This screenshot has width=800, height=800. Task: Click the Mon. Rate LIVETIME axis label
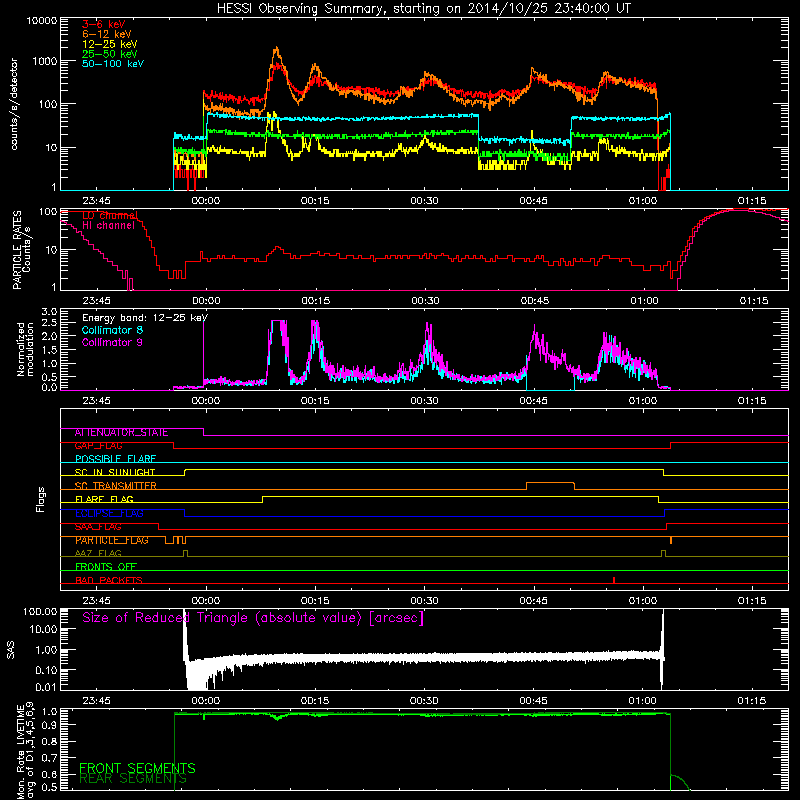point(25,751)
